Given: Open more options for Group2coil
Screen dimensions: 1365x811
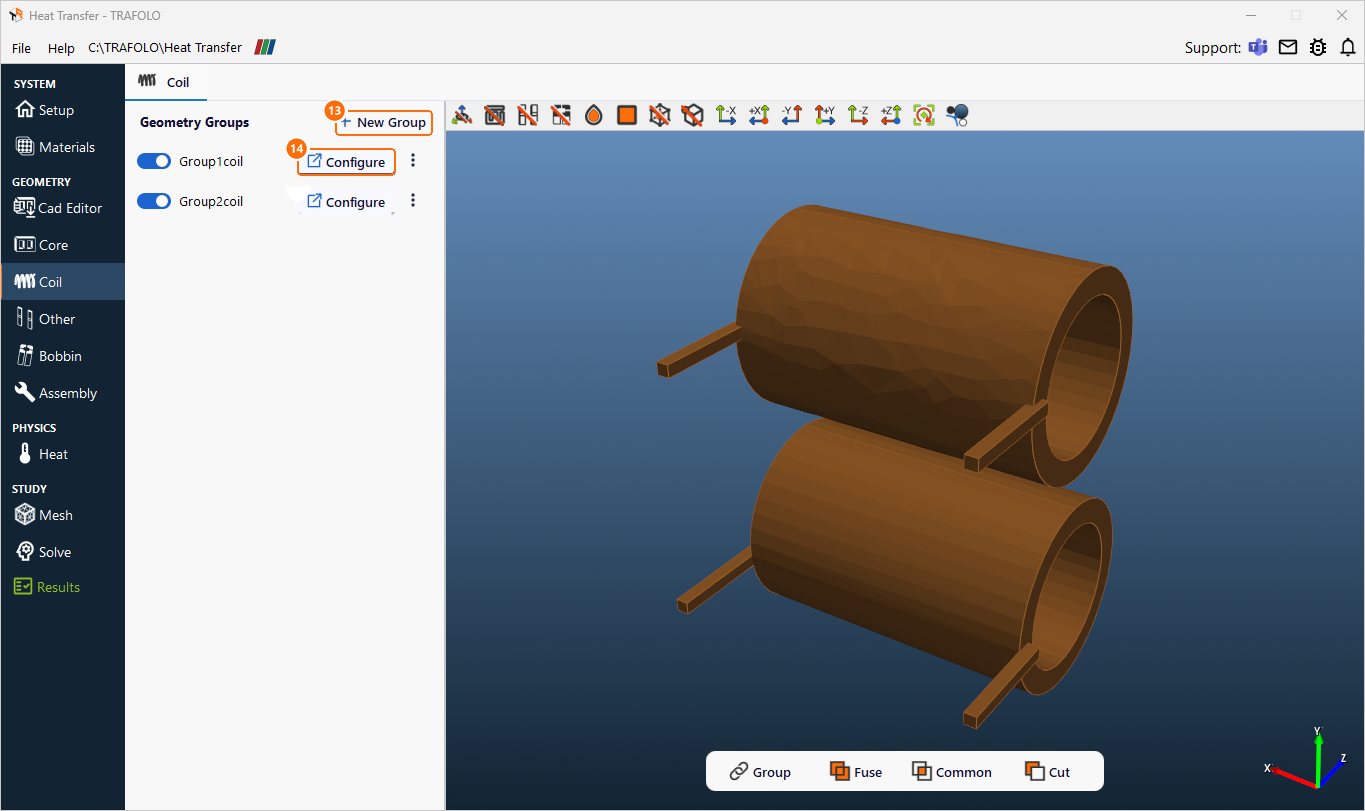Looking at the screenshot, I should click(x=413, y=201).
